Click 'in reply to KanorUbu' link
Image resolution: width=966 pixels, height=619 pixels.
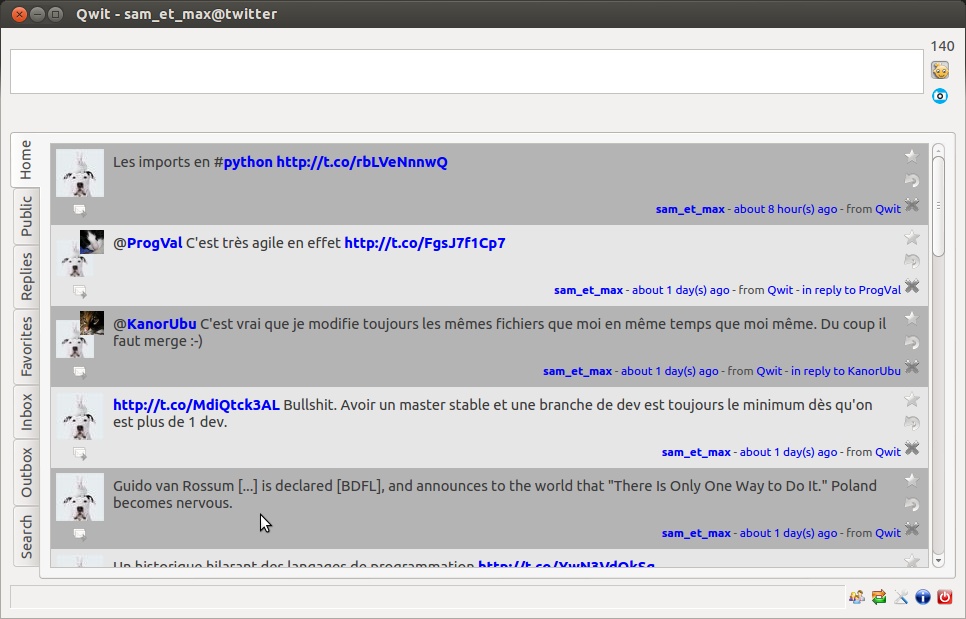[x=846, y=371]
